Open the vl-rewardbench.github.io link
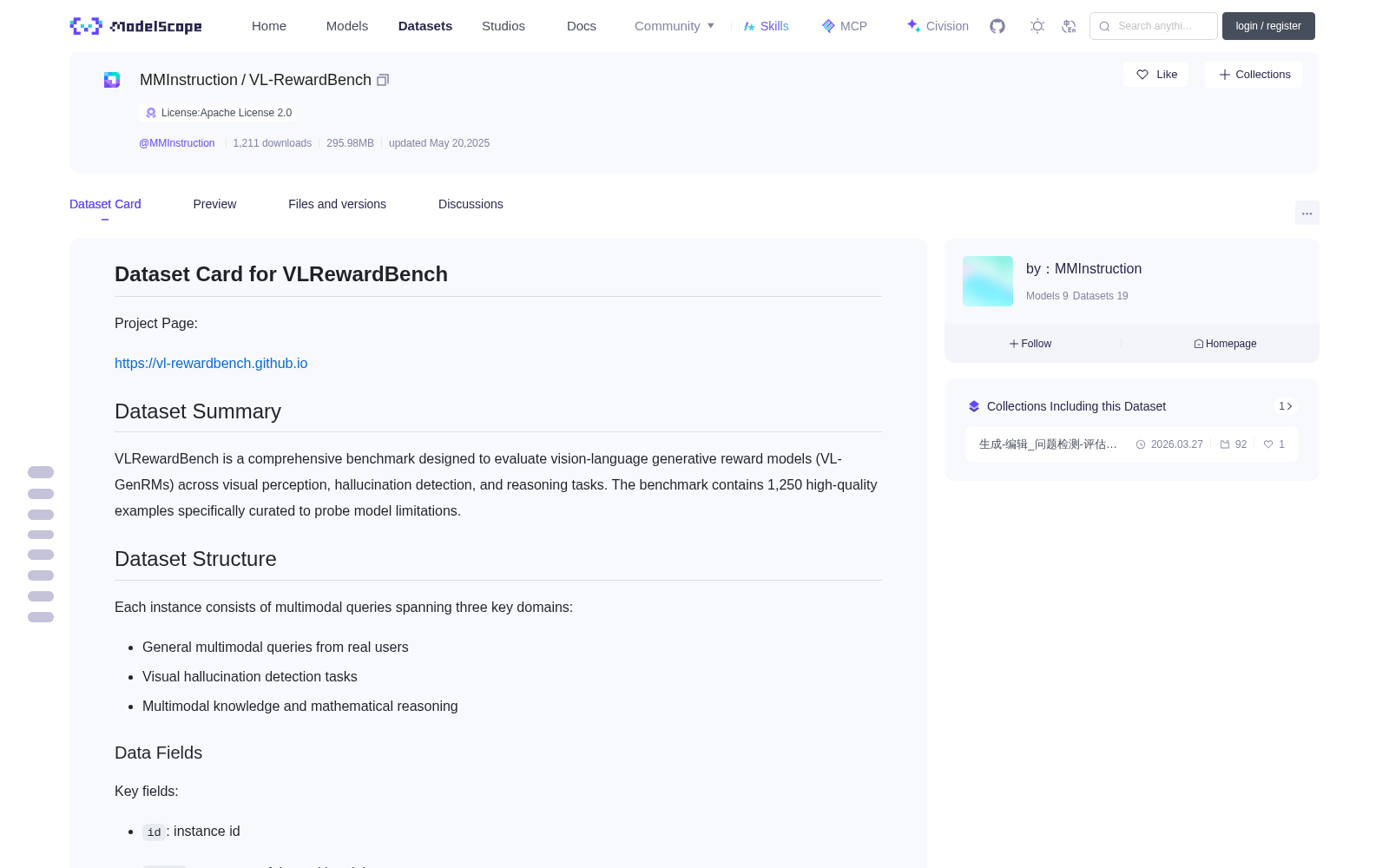This screenshot has height=868, width=1389. pos(211,364)
